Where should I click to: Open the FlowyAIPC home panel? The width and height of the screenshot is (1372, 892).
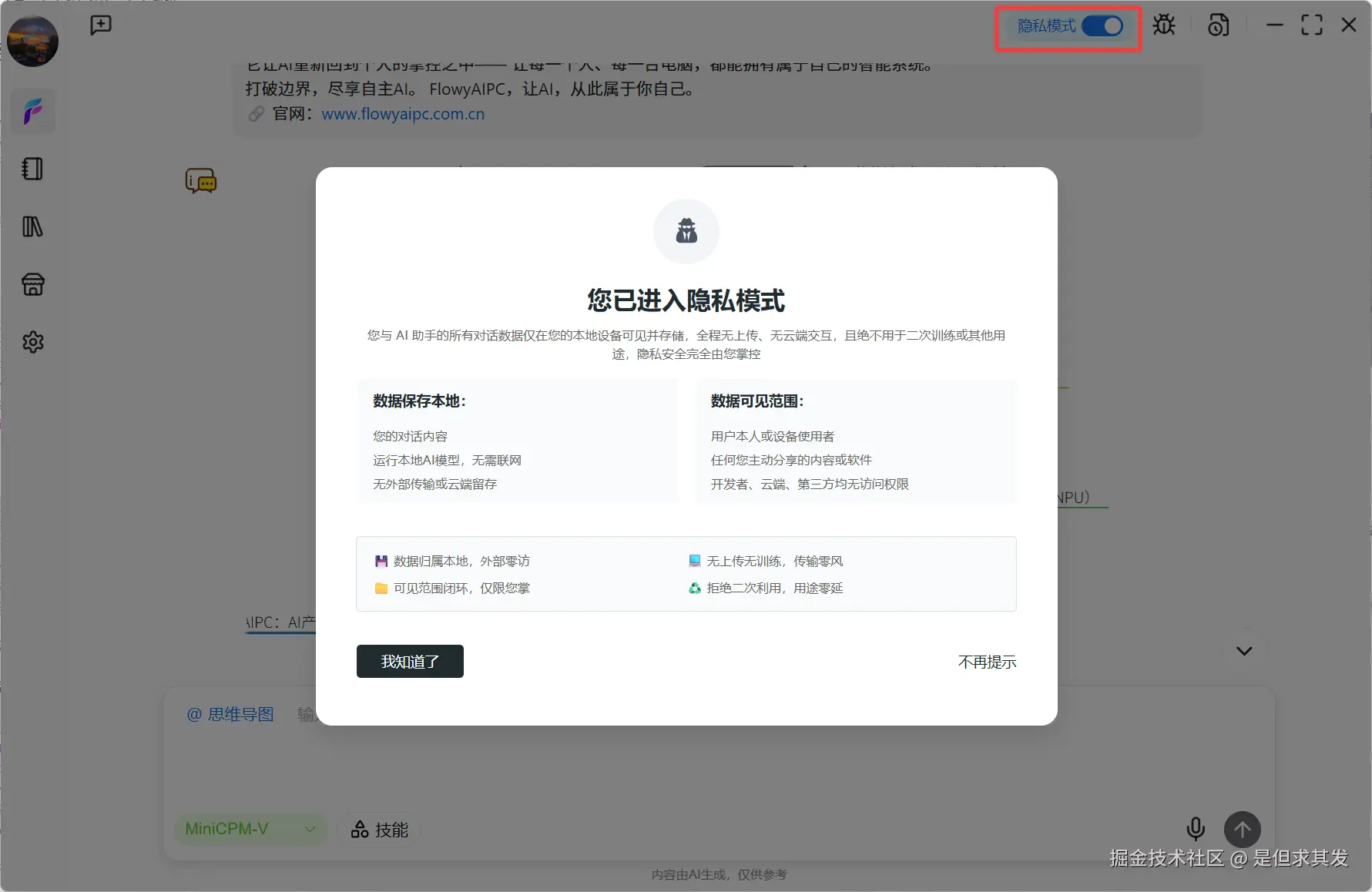pyautogui.click(x=32, y=111)
